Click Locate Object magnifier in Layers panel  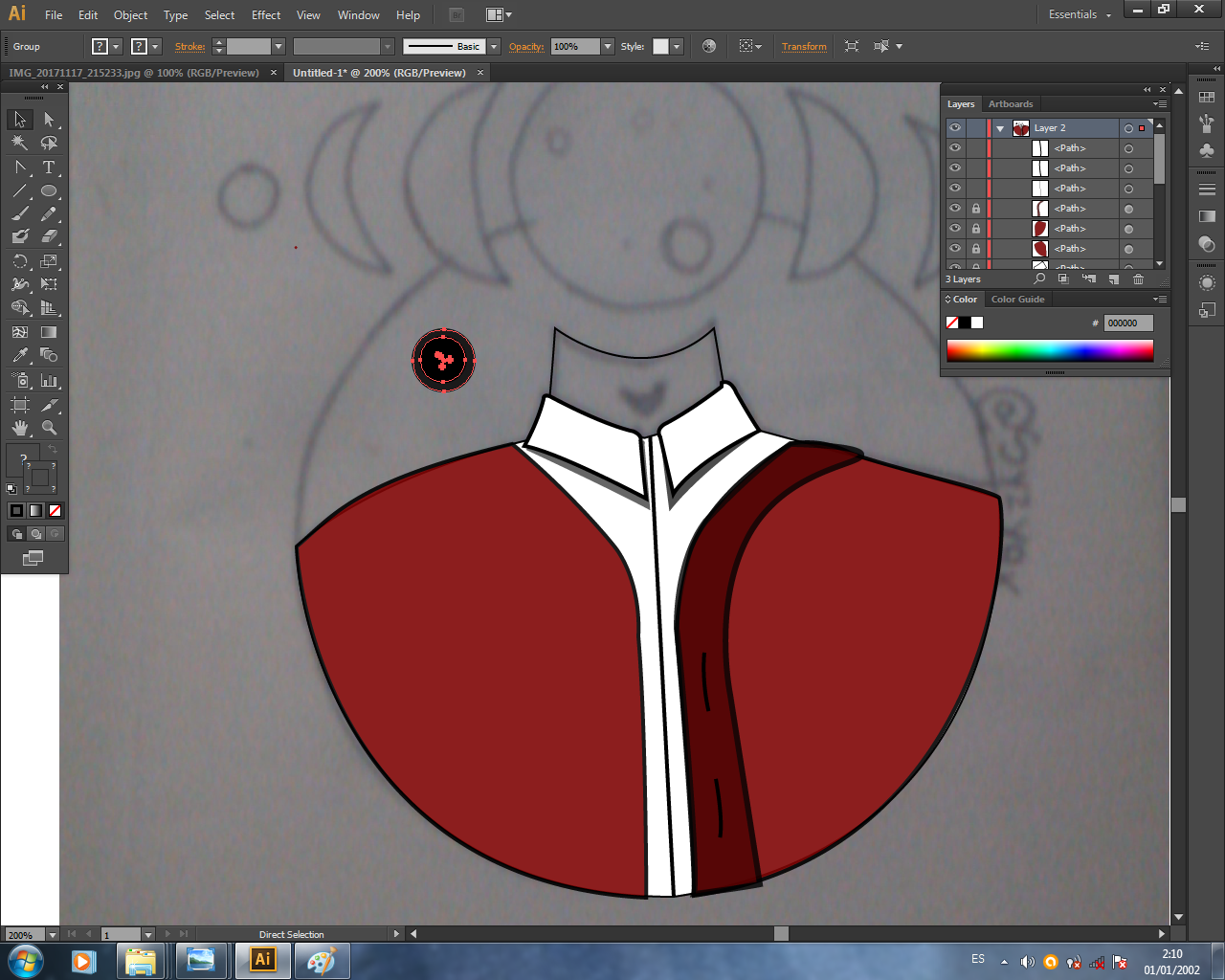point(1039,279)
